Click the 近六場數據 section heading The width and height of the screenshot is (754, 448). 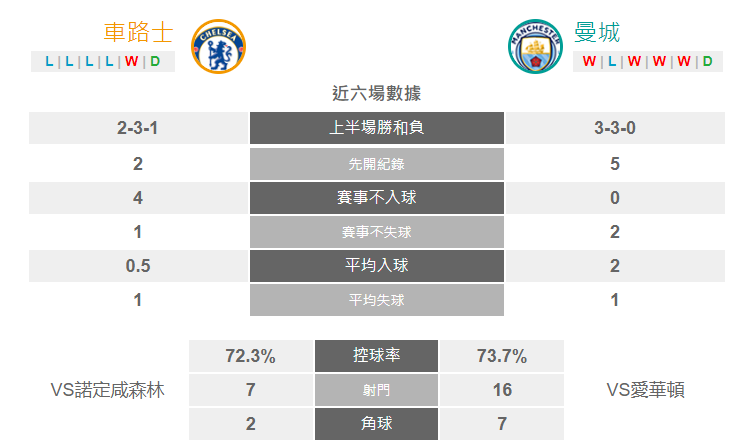pos(377,93)
